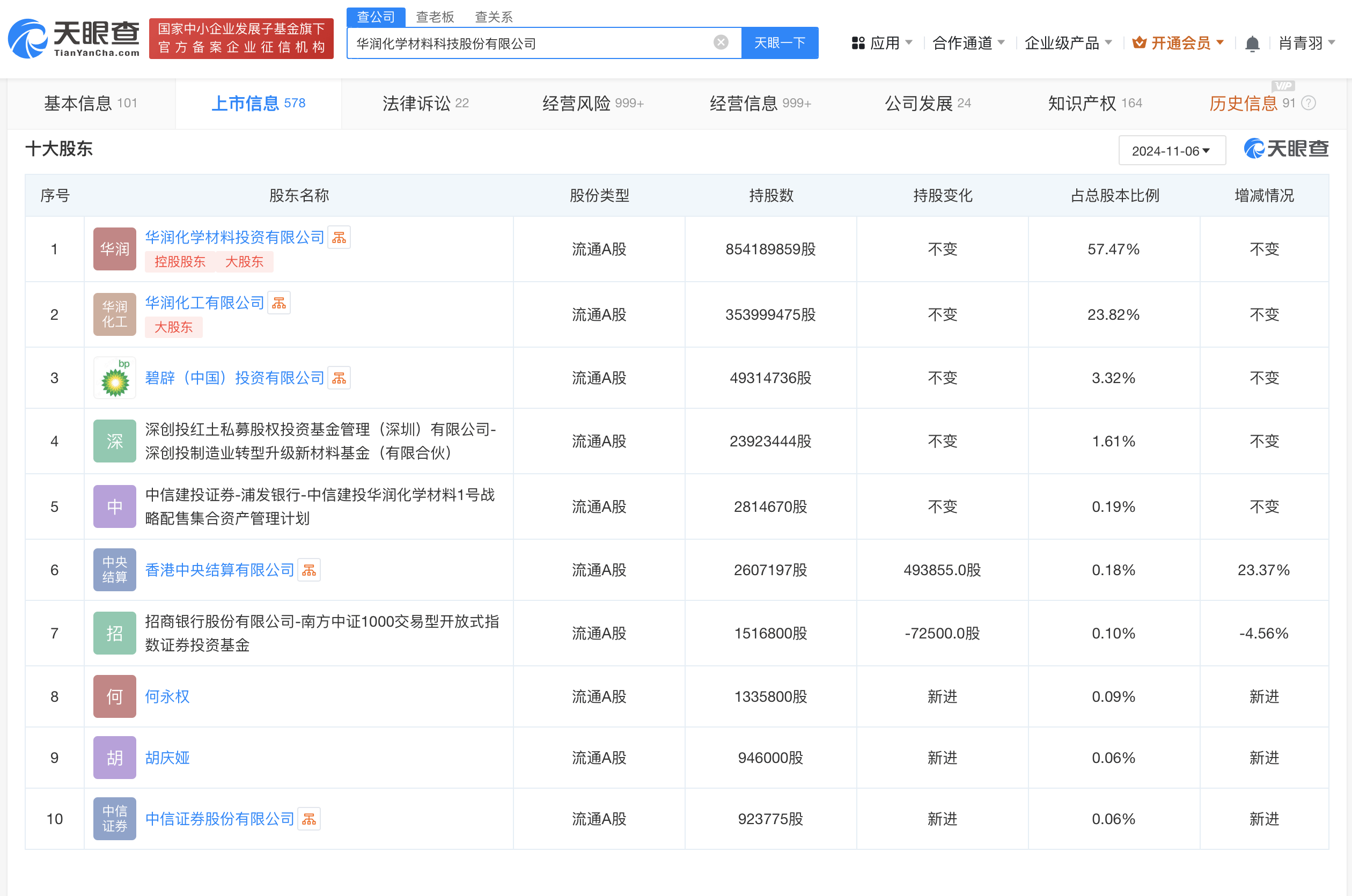The width and height of the screenshot is (1352, 896).
Task: Click shareholder text 深创投红土私募股权投资基金管理
Action: (321, 441)
